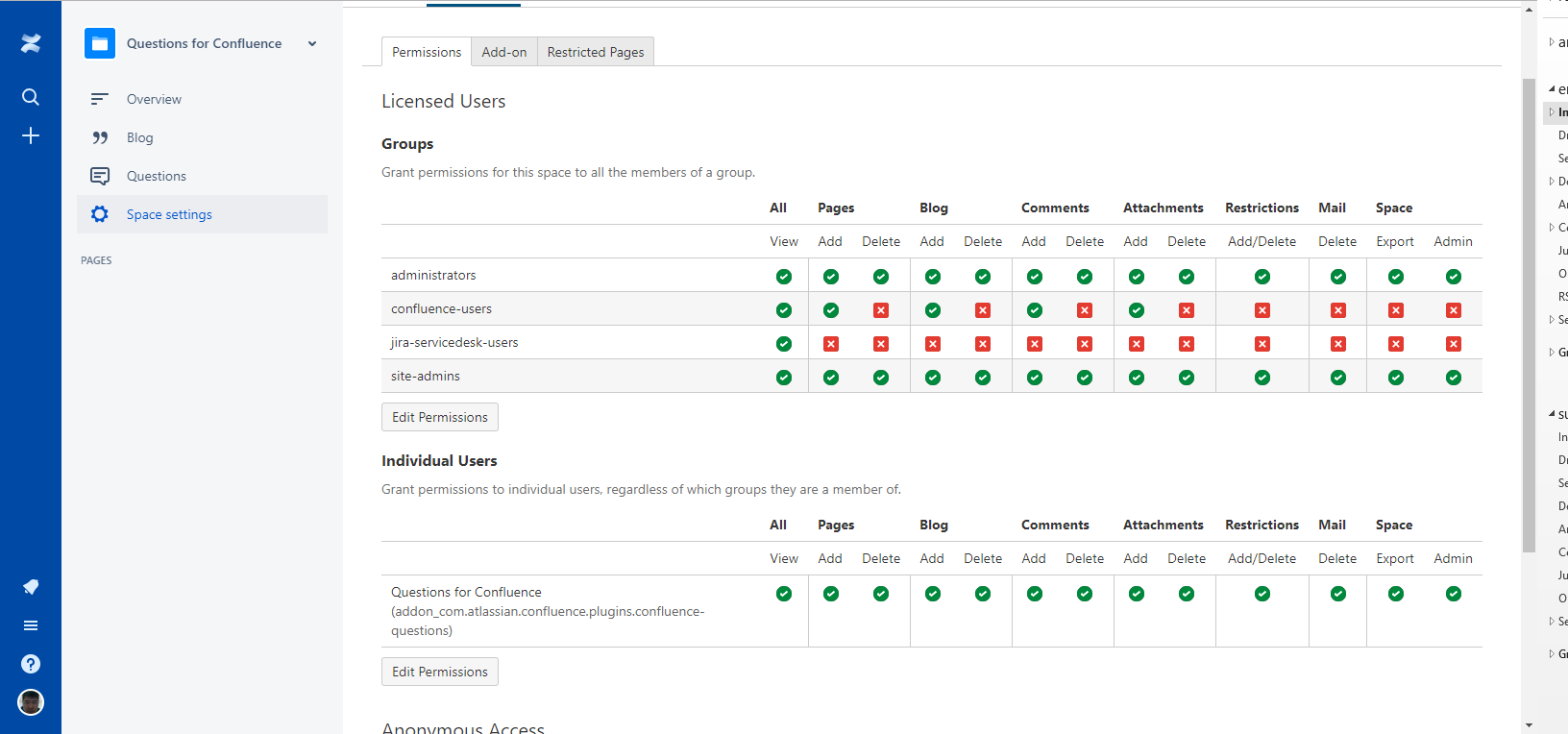Click Questions for Confluence space title

[x=205, y=43]
